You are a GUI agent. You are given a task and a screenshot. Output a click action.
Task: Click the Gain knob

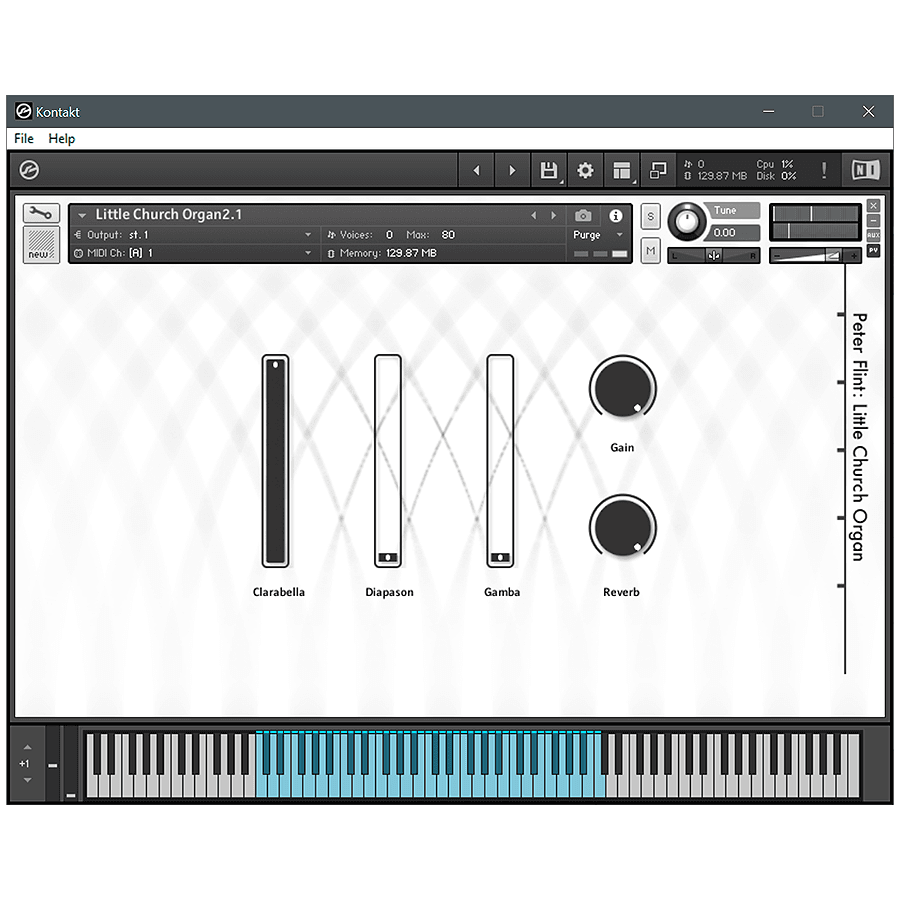(x=623, y=388)
